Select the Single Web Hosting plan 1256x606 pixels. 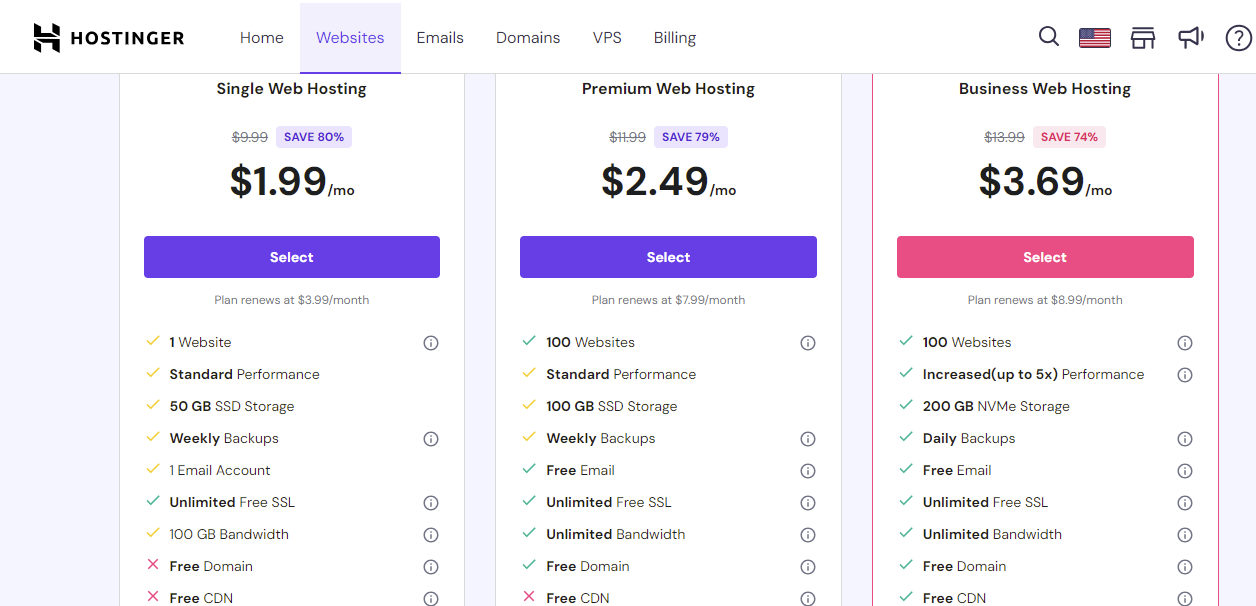pos(291,257)
